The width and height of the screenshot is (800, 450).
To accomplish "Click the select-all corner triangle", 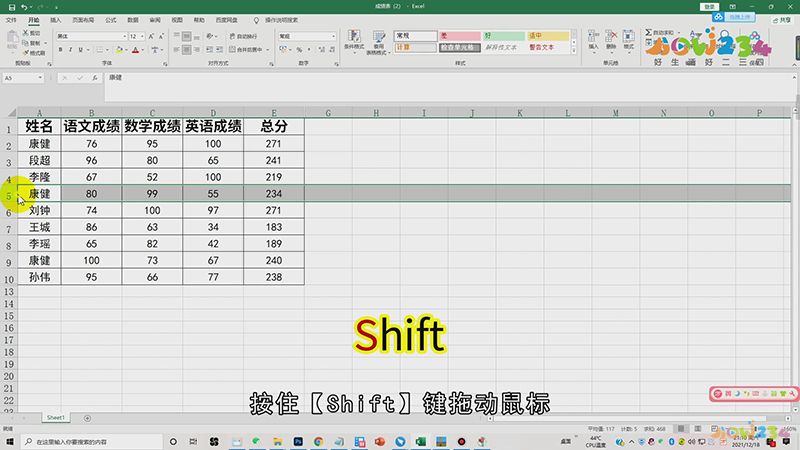I will pyautogui.click(x=12, y=112).
